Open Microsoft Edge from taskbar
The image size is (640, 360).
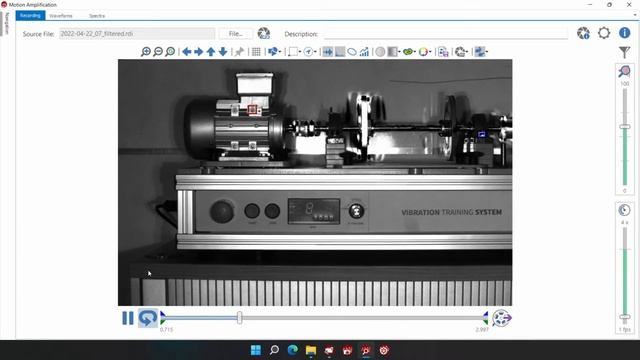point(293,350)
